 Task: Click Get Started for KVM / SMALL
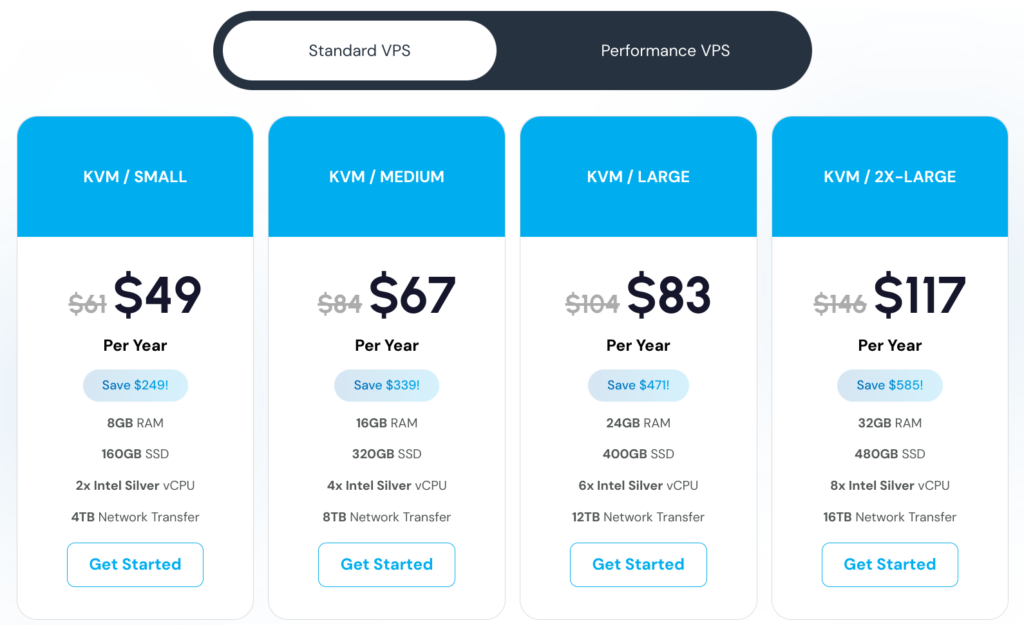pos(135,564)
